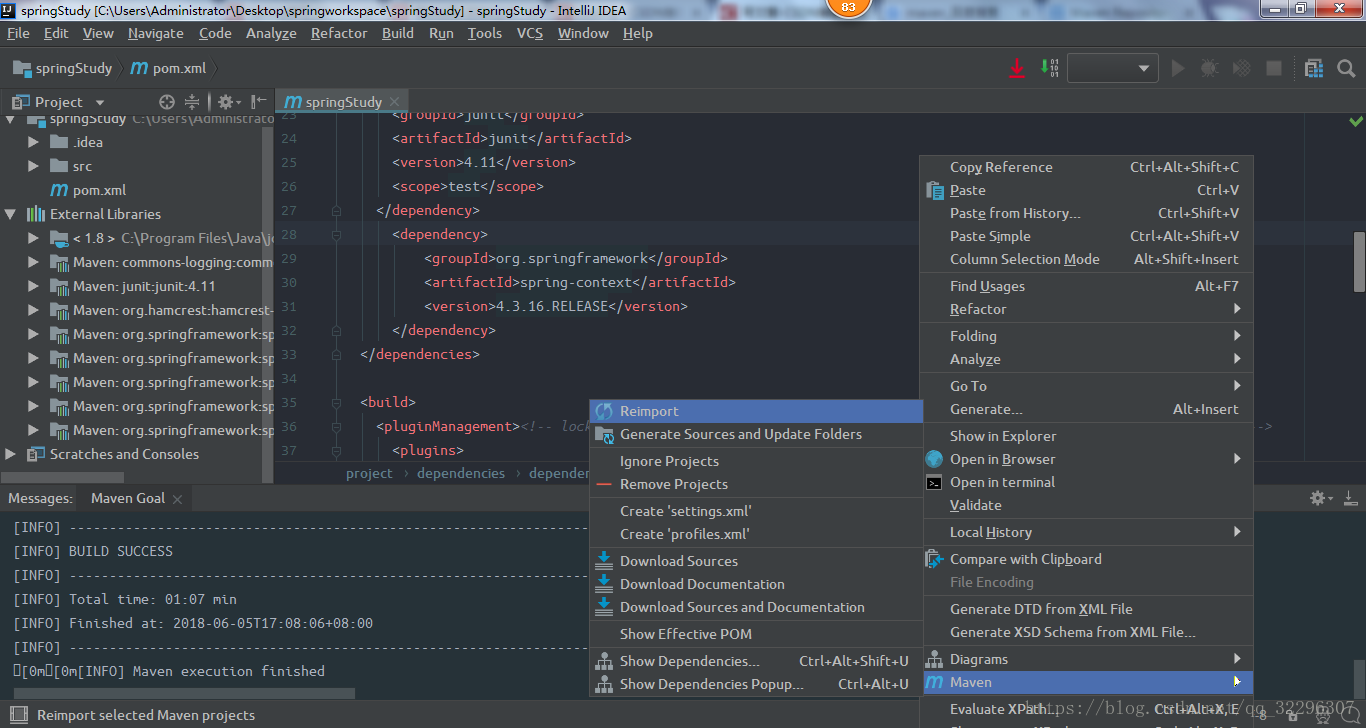Close the Maven Goal messages tab
The image size is (1366, 728).
[x=177, y=498]
